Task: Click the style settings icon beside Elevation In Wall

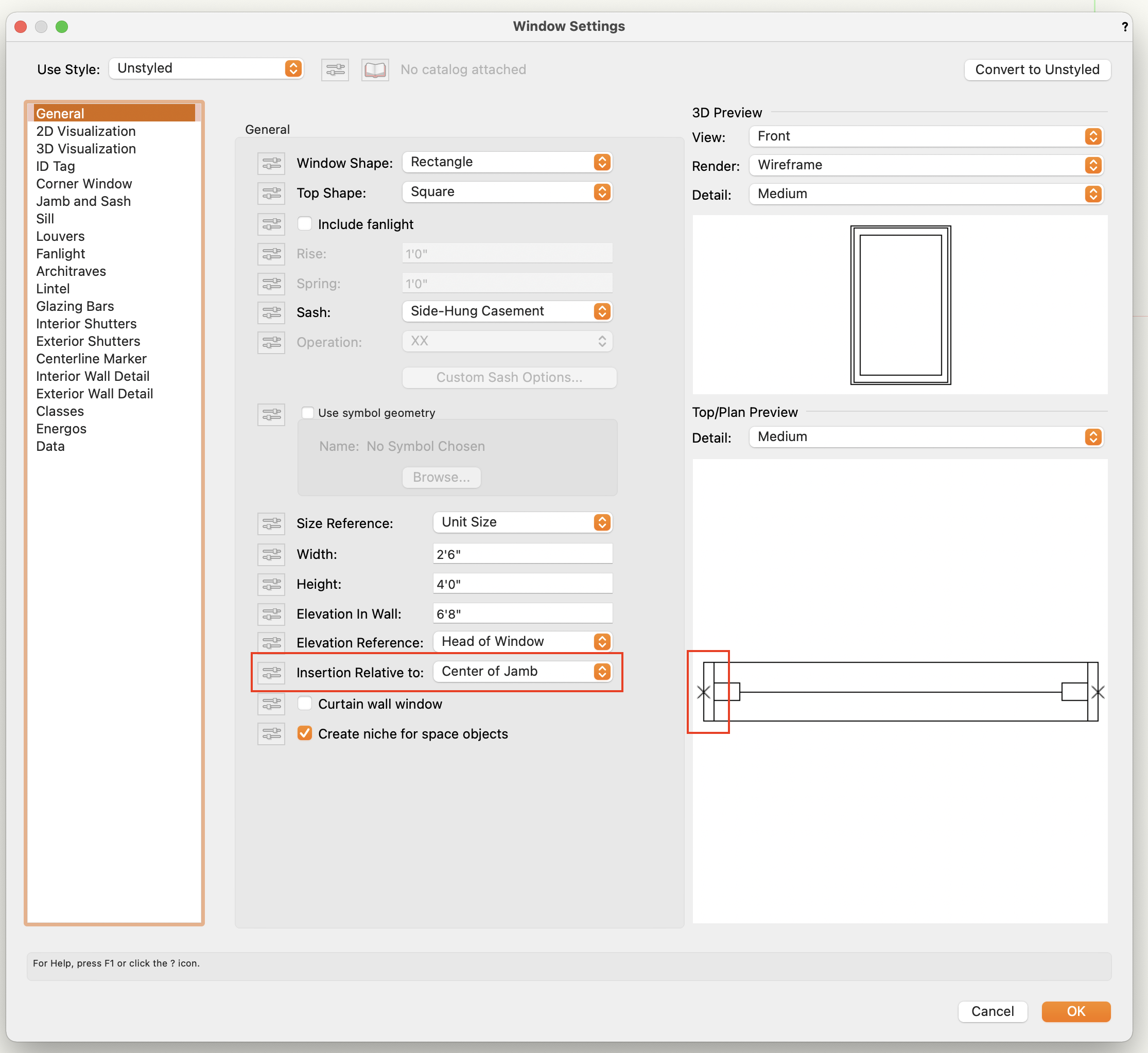Action: pos(271,613)
